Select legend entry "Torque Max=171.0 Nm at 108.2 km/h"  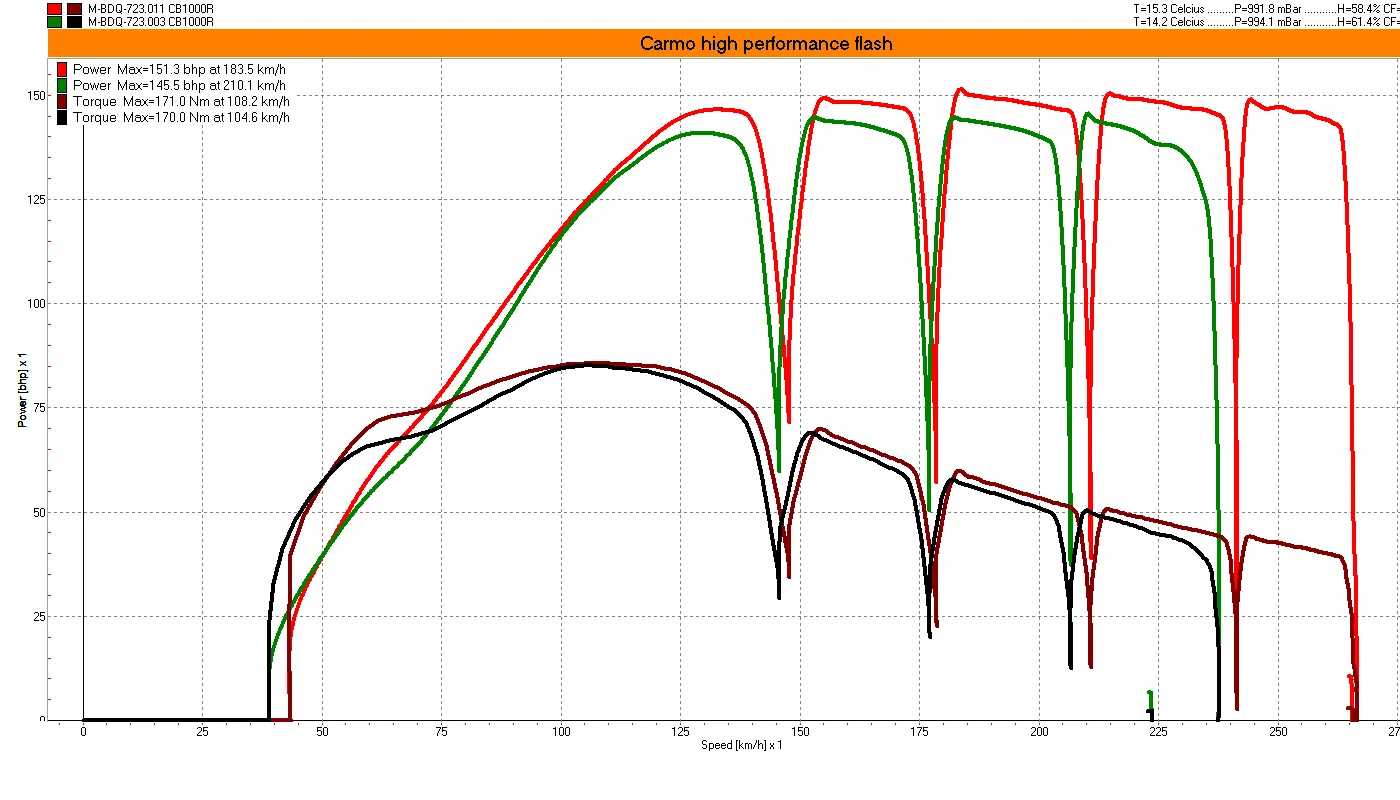coord(181,101)
